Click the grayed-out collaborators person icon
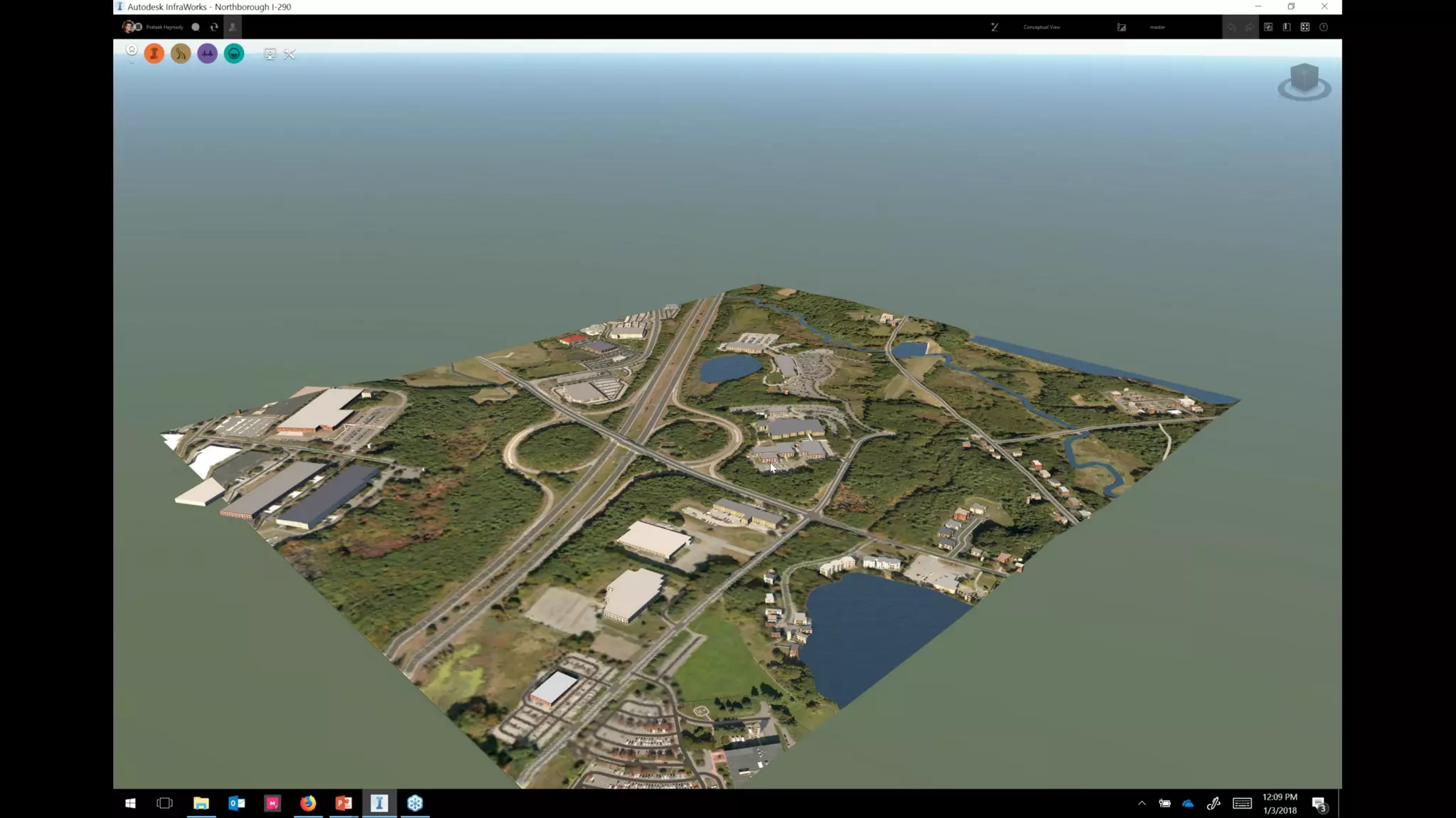1456x818 pixels. (232, 27)
